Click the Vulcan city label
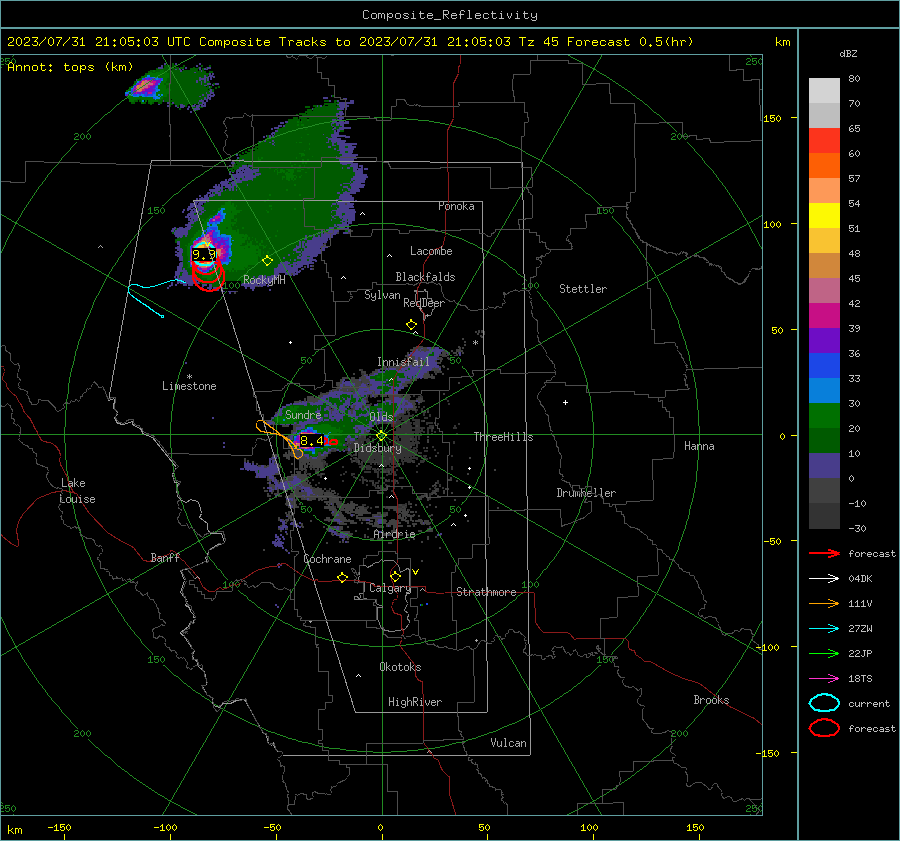This screenshot has width=900, height=841. pyautogui.click(x=509, y=743)
